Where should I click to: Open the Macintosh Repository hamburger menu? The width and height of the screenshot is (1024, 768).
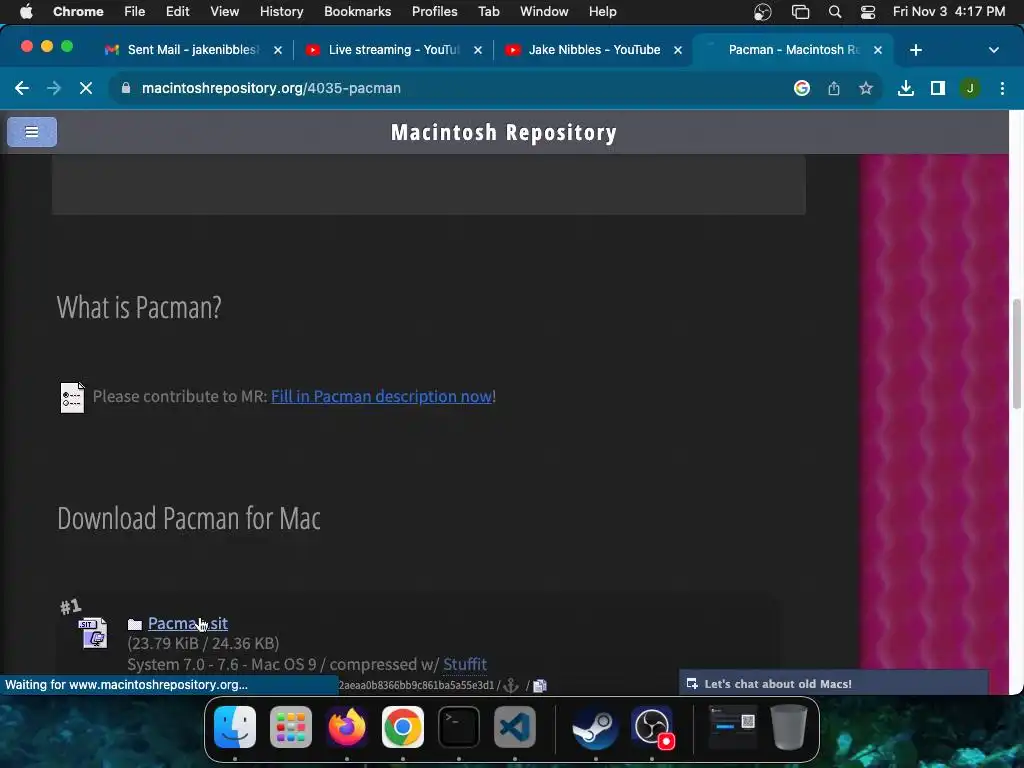(31, 132)
